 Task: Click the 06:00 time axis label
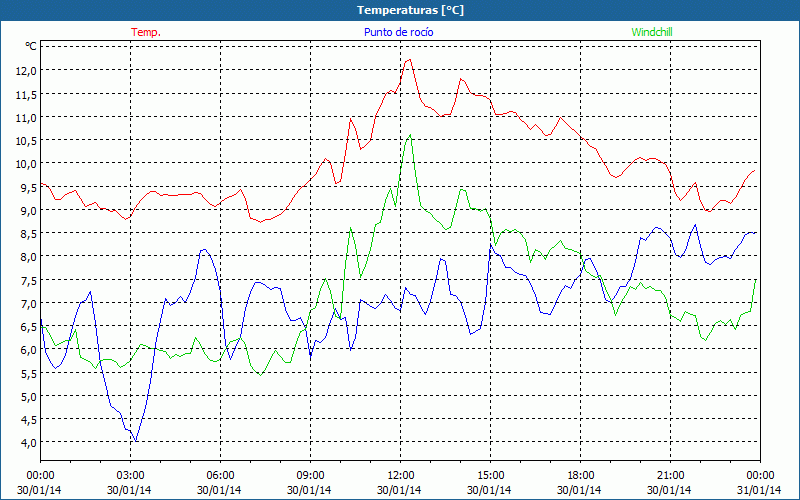click(x=220, y=476)
